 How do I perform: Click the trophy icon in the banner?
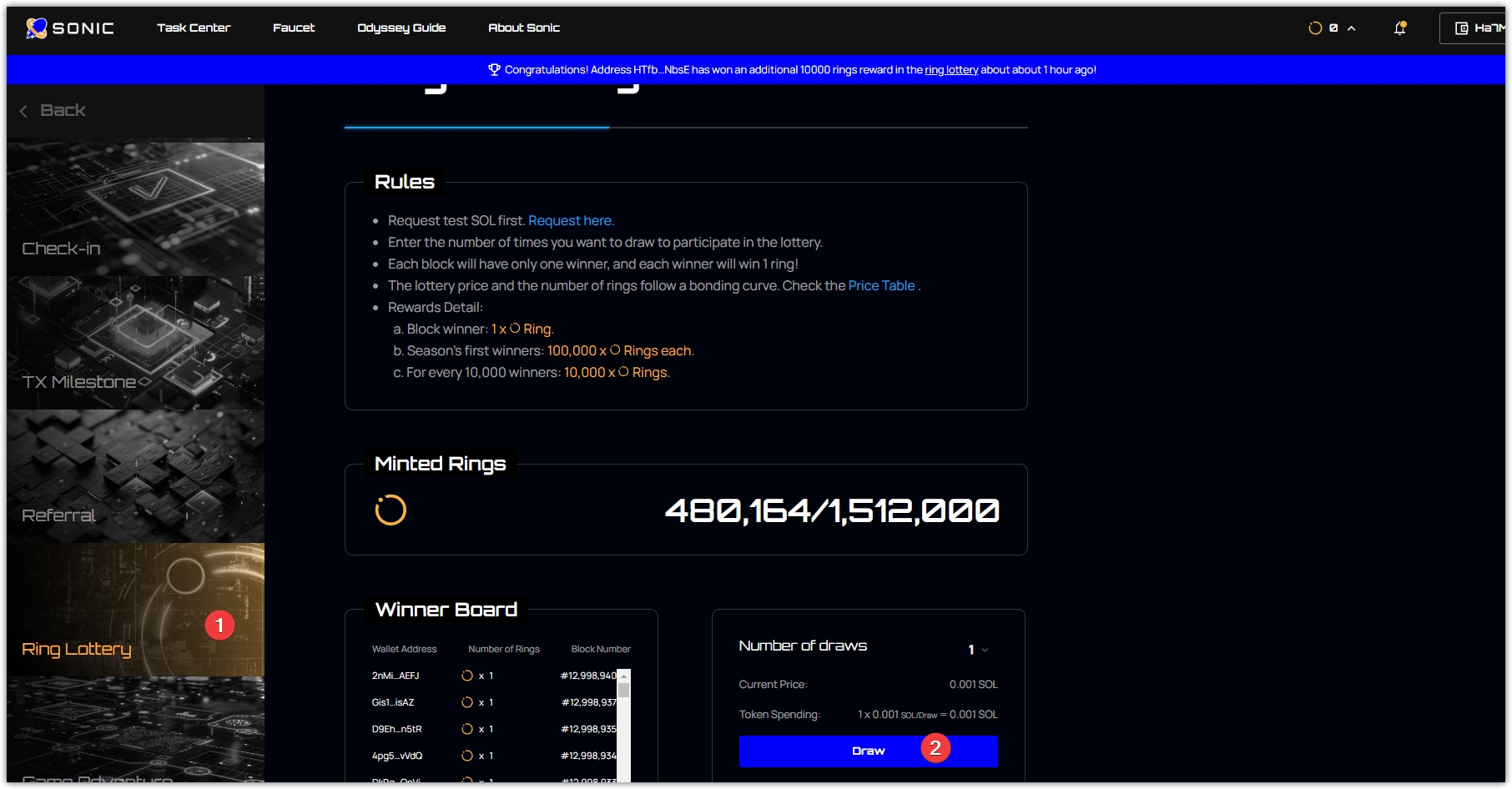click(494, 70)
